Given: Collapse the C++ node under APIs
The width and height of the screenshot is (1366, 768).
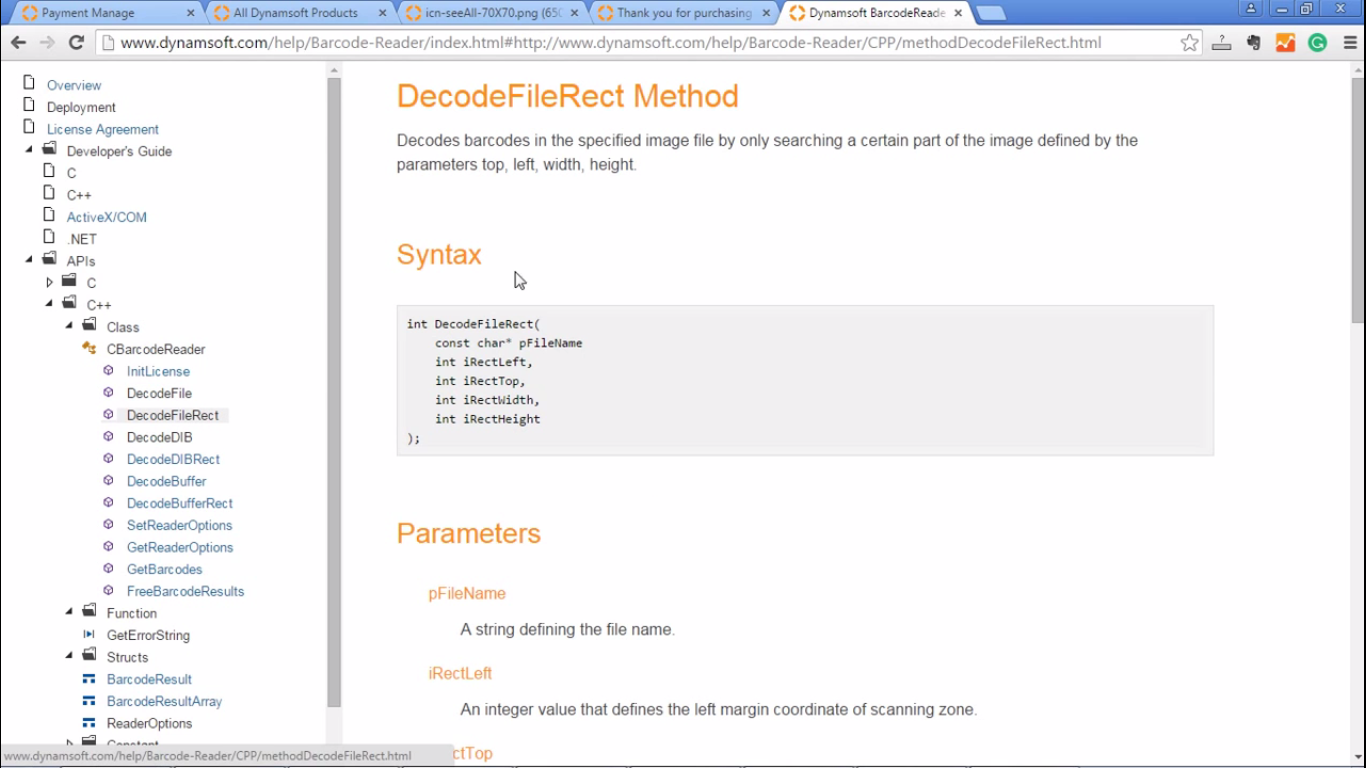Looking at the screenshot, I should [x=49, y=304].
